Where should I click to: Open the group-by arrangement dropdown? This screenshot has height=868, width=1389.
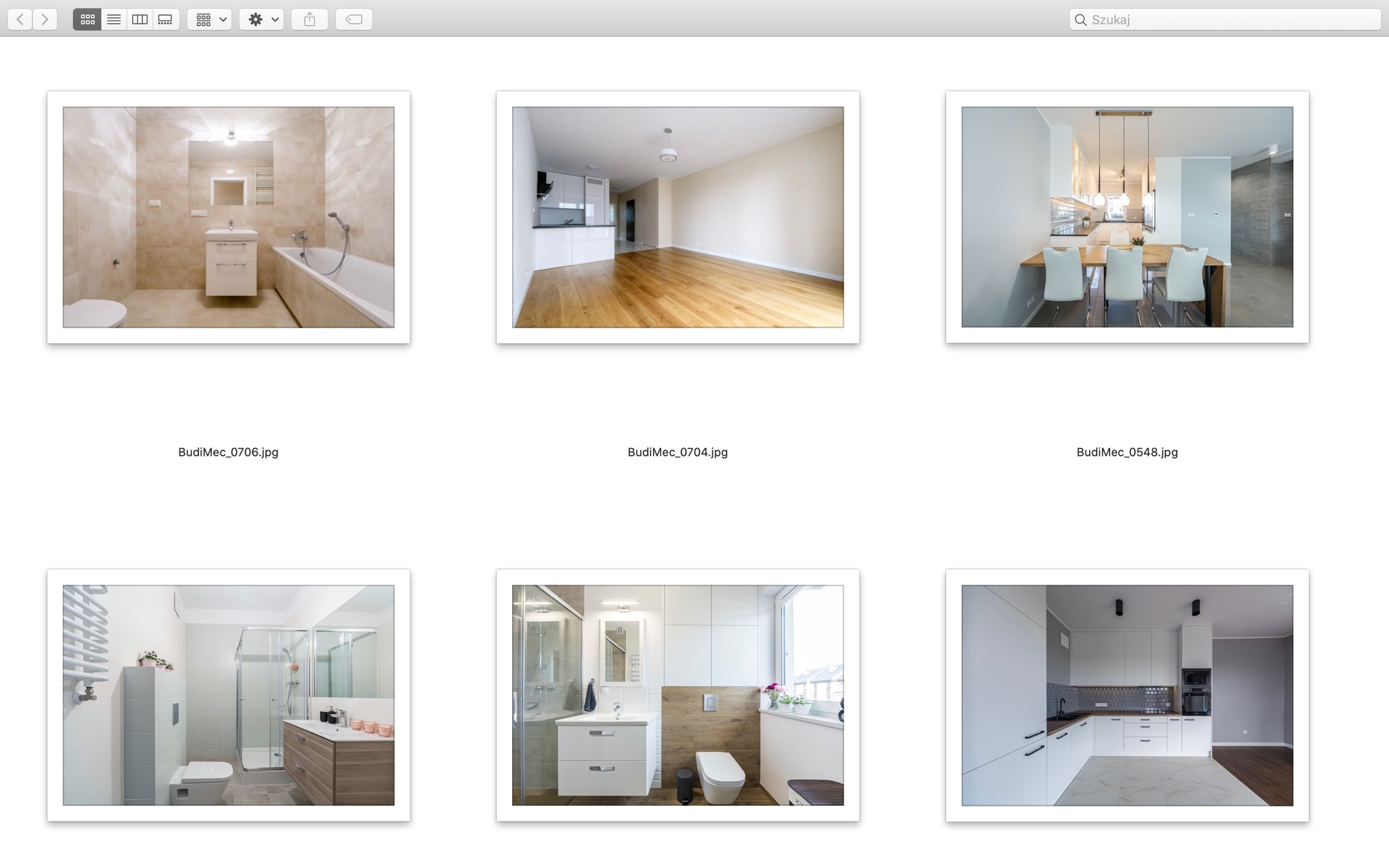click(x=210, y=20)
